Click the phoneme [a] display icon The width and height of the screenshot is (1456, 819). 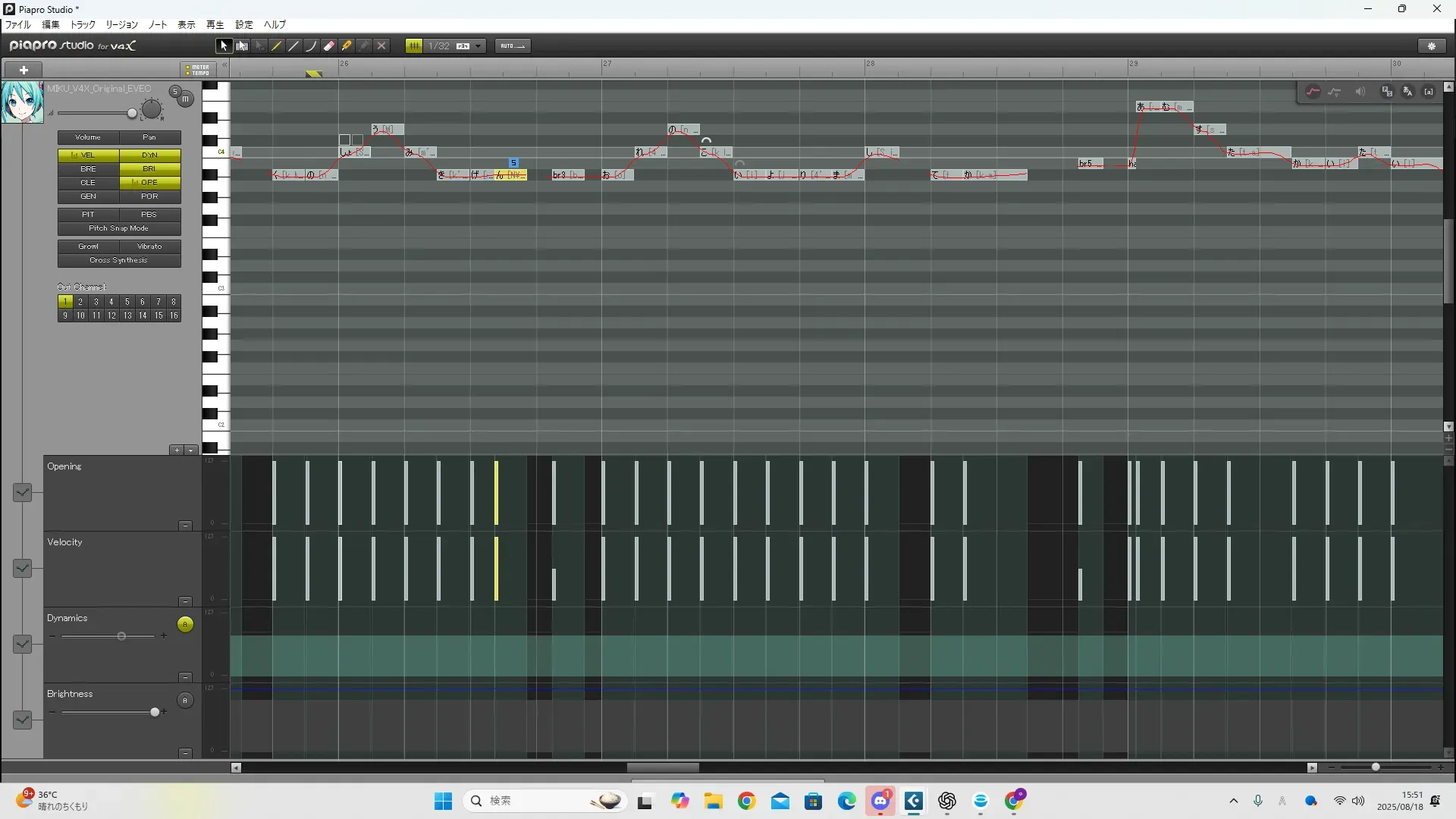[x=1429, y=92]
